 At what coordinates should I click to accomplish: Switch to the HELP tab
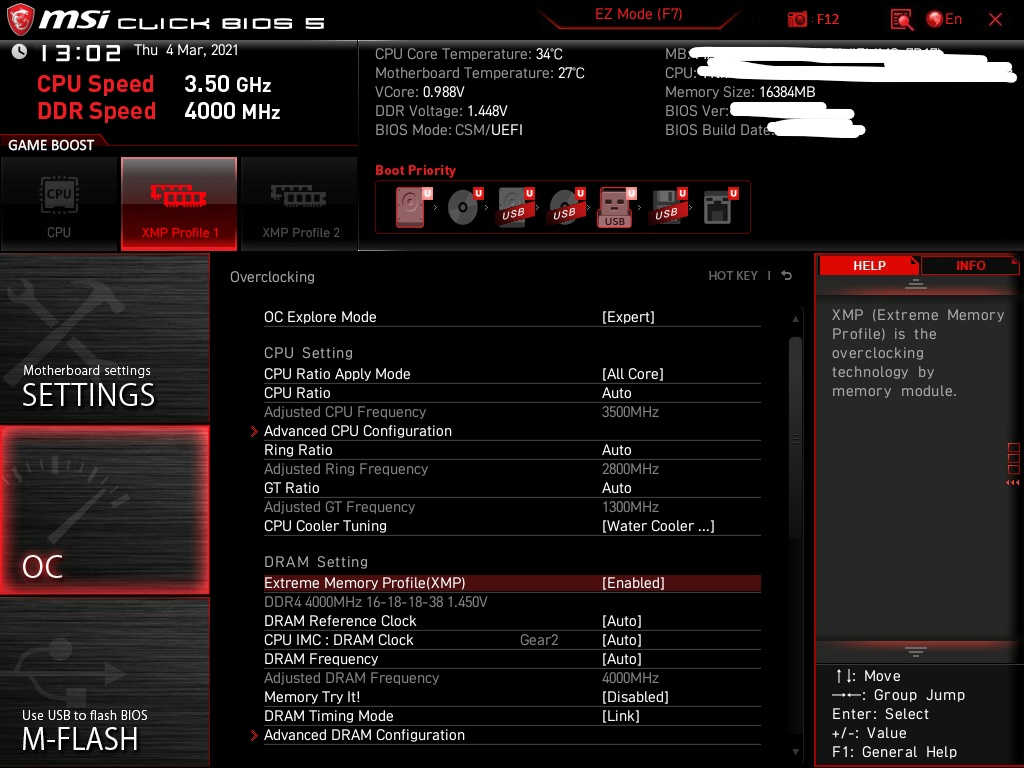(869, 265)
